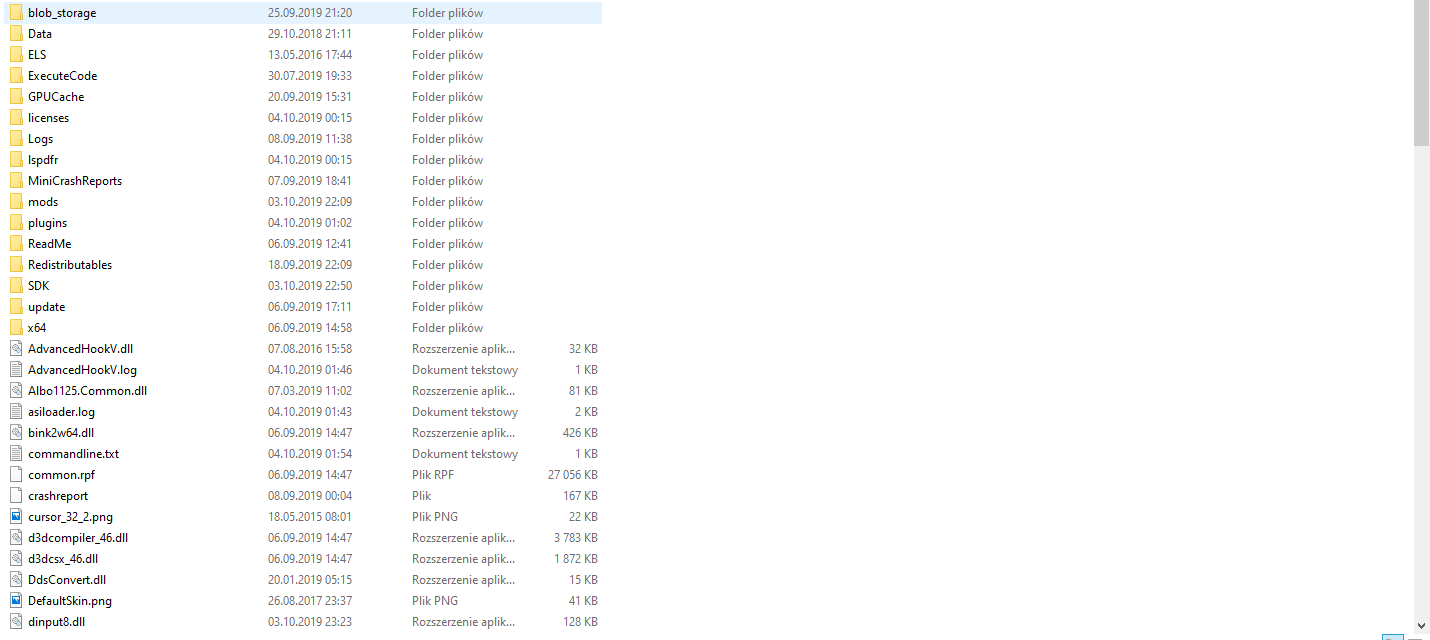
Task: Click the cursor_32_2.png image file icon
Action: coord(16,517)
